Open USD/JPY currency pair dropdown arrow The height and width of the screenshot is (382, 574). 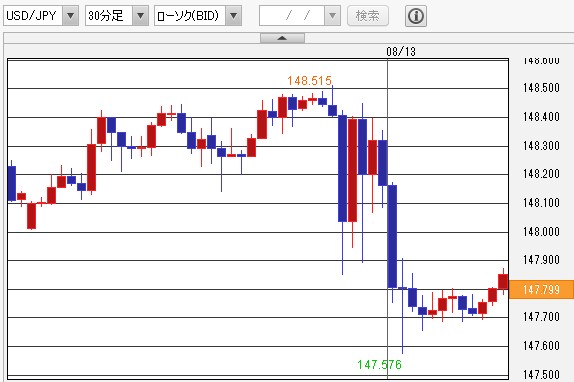71,16
